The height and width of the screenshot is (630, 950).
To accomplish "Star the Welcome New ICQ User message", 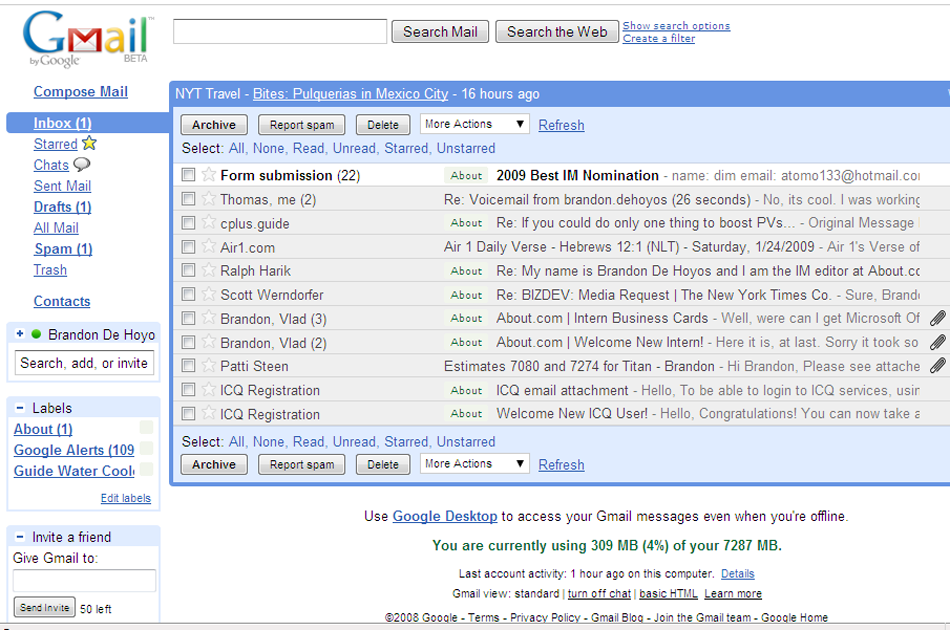I will point(208,414).
